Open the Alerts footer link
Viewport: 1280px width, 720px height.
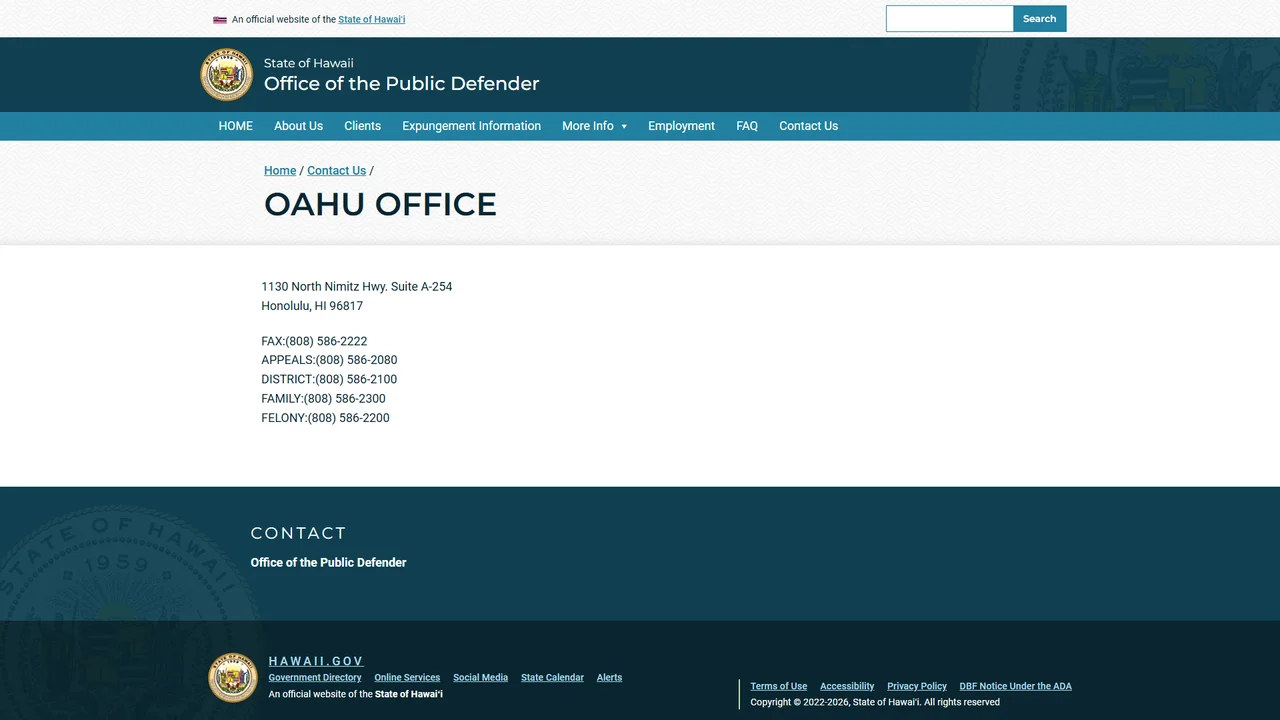[609, 678]
